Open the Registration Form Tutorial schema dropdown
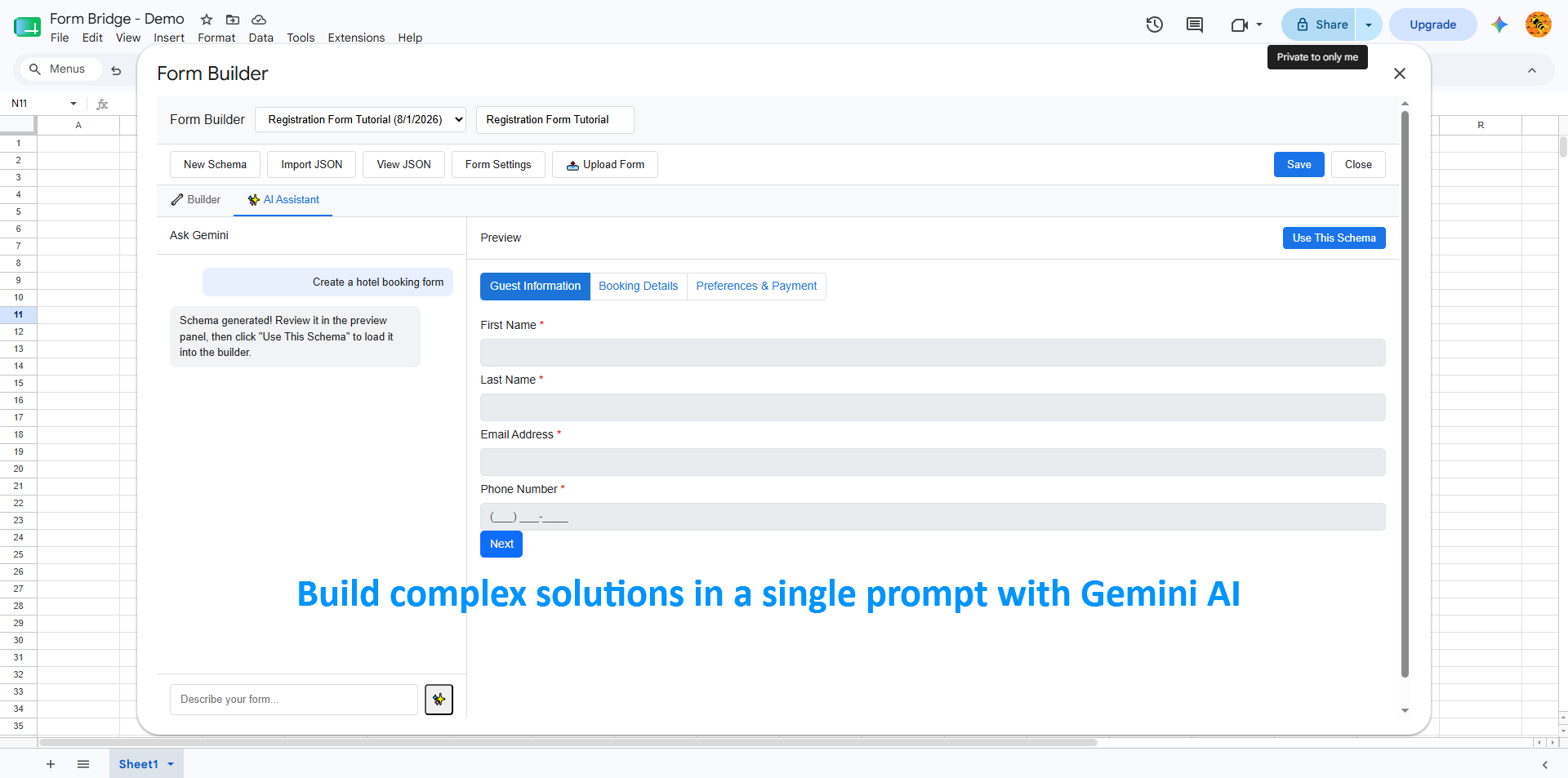The image size is (1568, 778). (x=360, y=119)
